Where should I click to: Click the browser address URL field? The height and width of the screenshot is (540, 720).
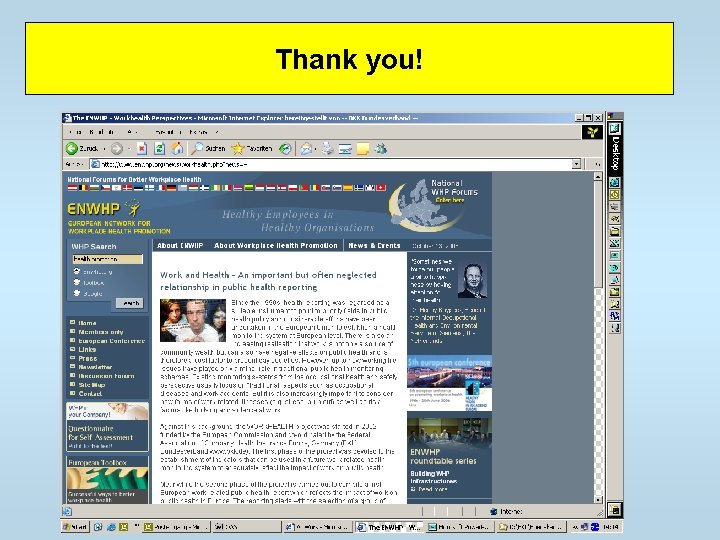point(331,164)
